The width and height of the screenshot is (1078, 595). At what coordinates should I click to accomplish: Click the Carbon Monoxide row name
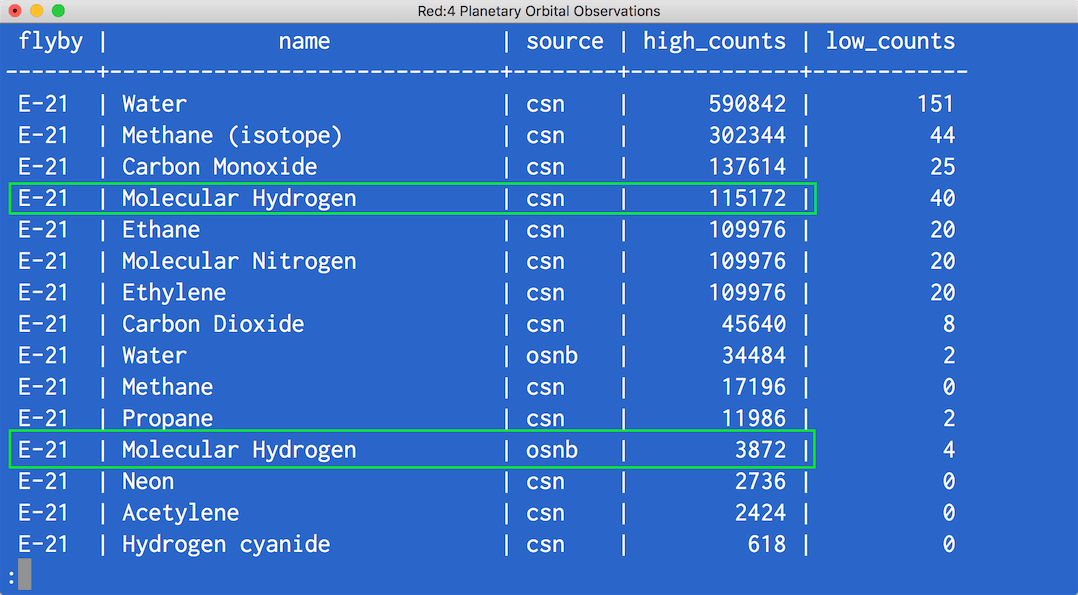[x=219, y=167]
